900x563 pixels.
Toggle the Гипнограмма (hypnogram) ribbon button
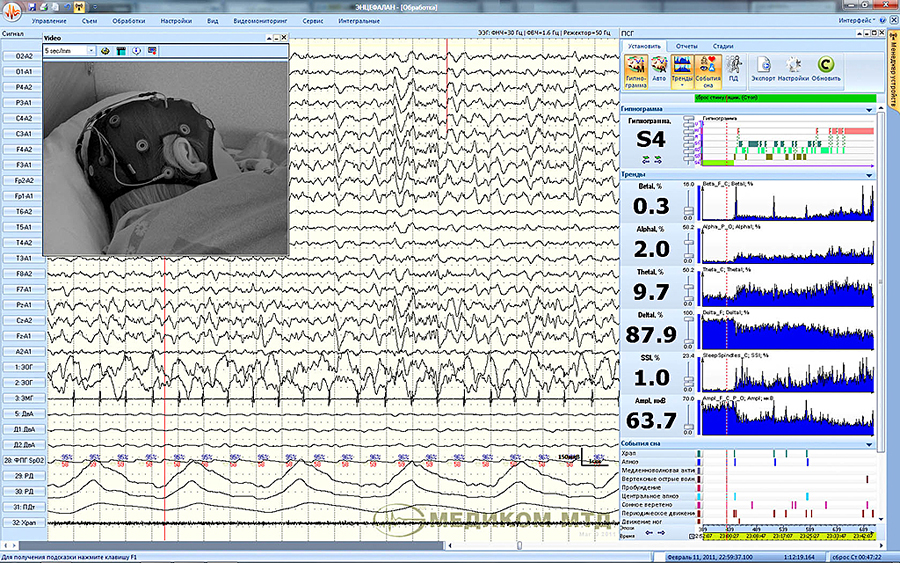click(x=635, y=68)
